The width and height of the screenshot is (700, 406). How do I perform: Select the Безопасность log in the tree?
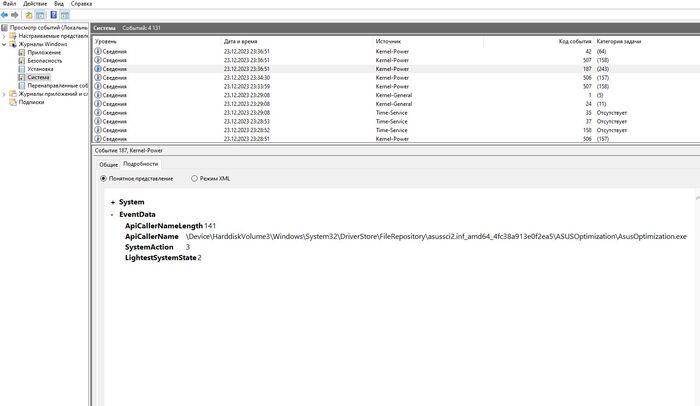click(x=45, y=61)
